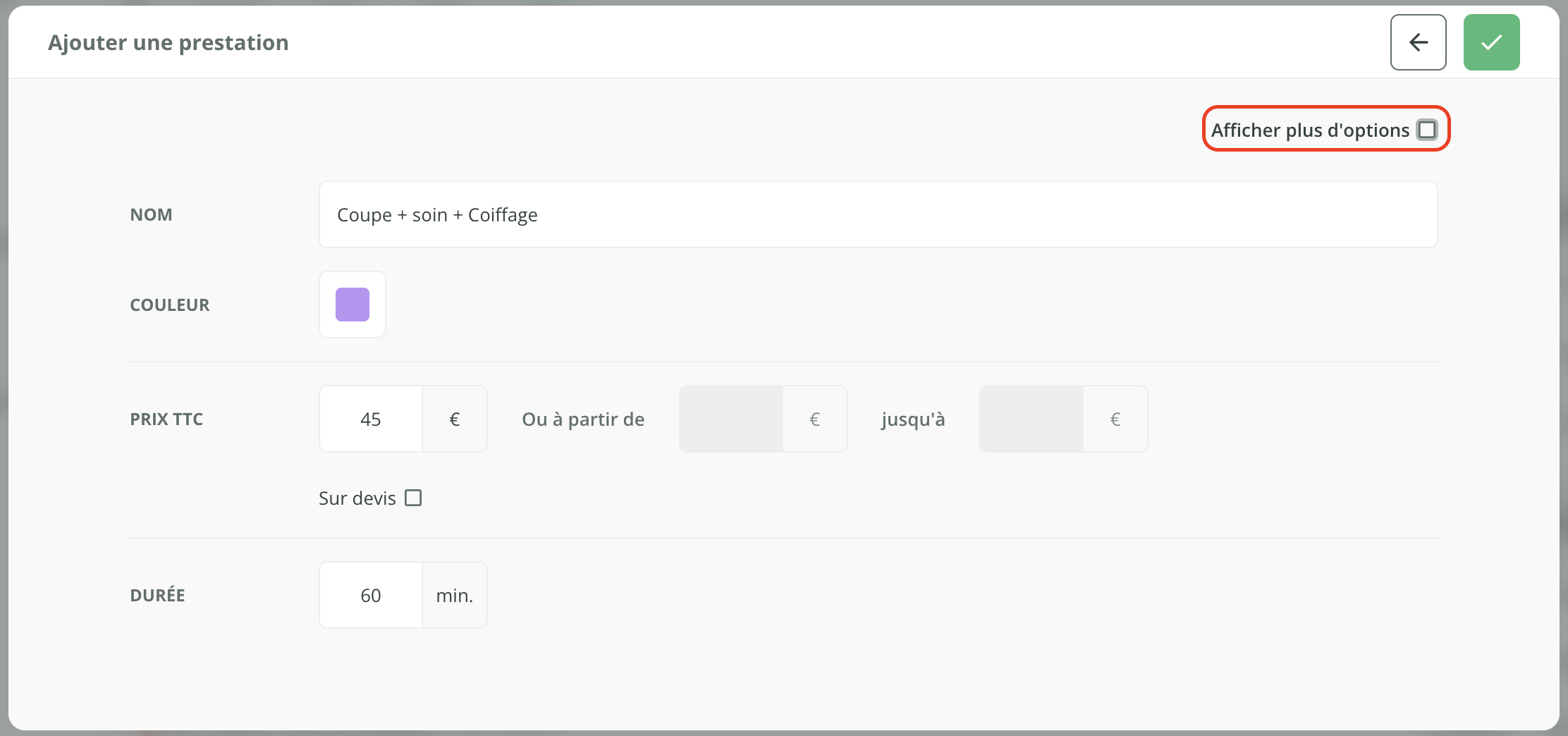Click the price field showing 45
This screenshot has width=1568, height=736.
(x=371, y=419)
